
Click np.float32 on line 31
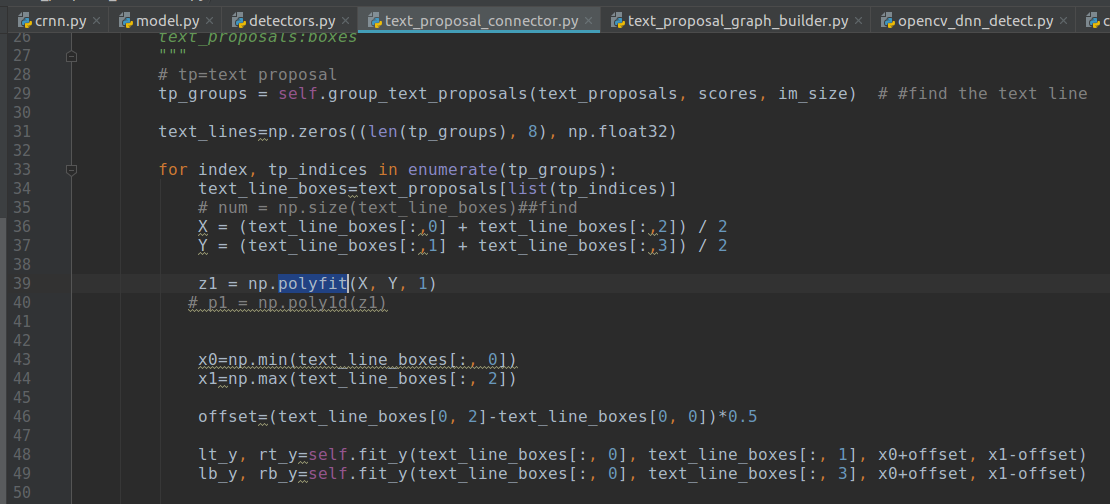pos(617,132)
